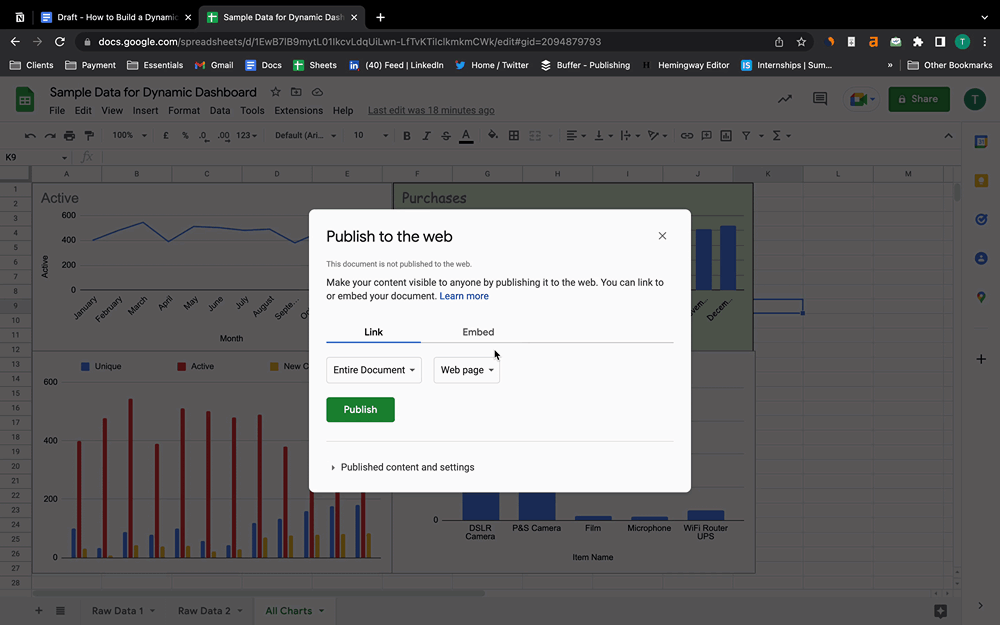Open the Entire Document dropdown
Viewport: 1000px width, 625px height.
point(374,370)
